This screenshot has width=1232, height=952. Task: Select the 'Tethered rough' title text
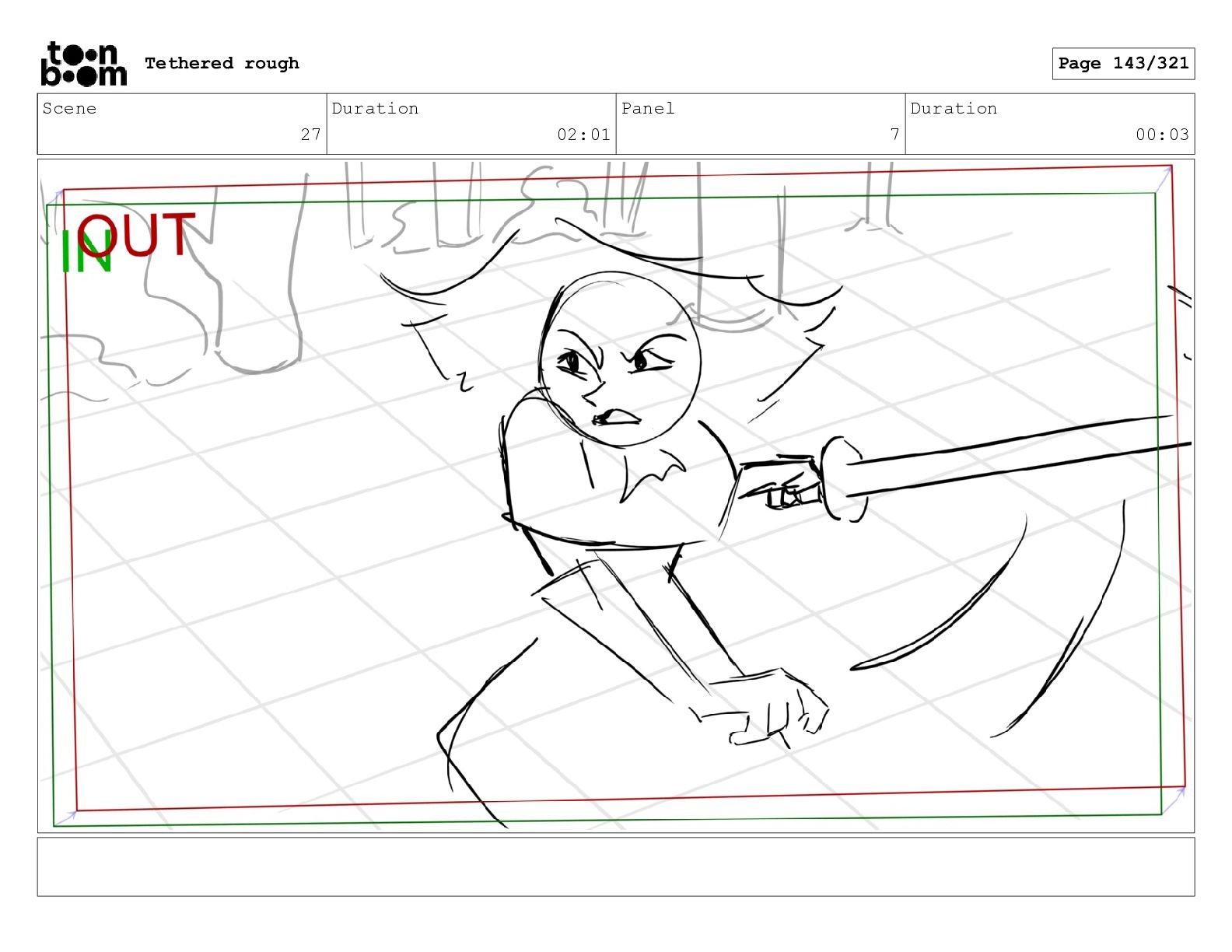[222, 63]
